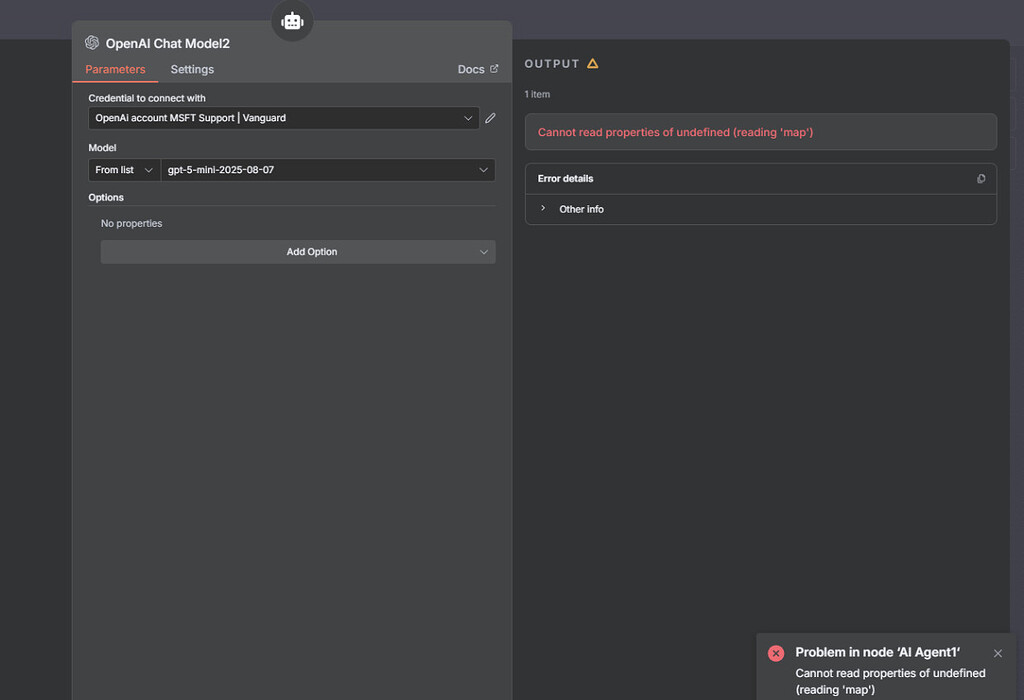Copy error details using the copy icon
1024x700 pixels.
(x=981, y=178)
